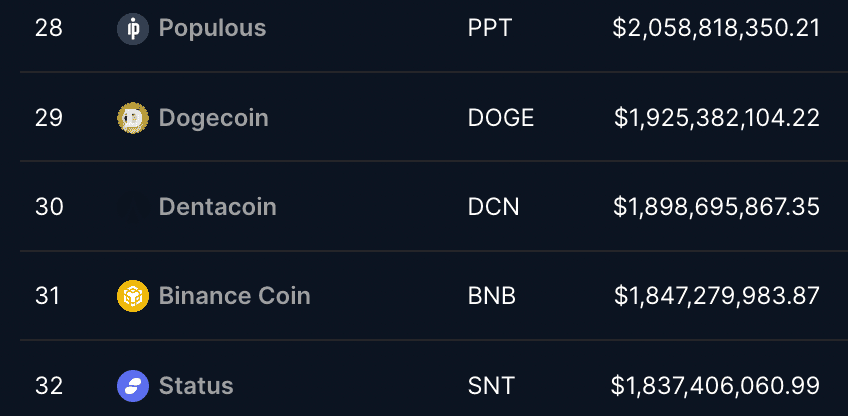Click Dogecoin market cap $1,925,382,104.22
Screen dimensions: 848x416
tap(717, 118)
